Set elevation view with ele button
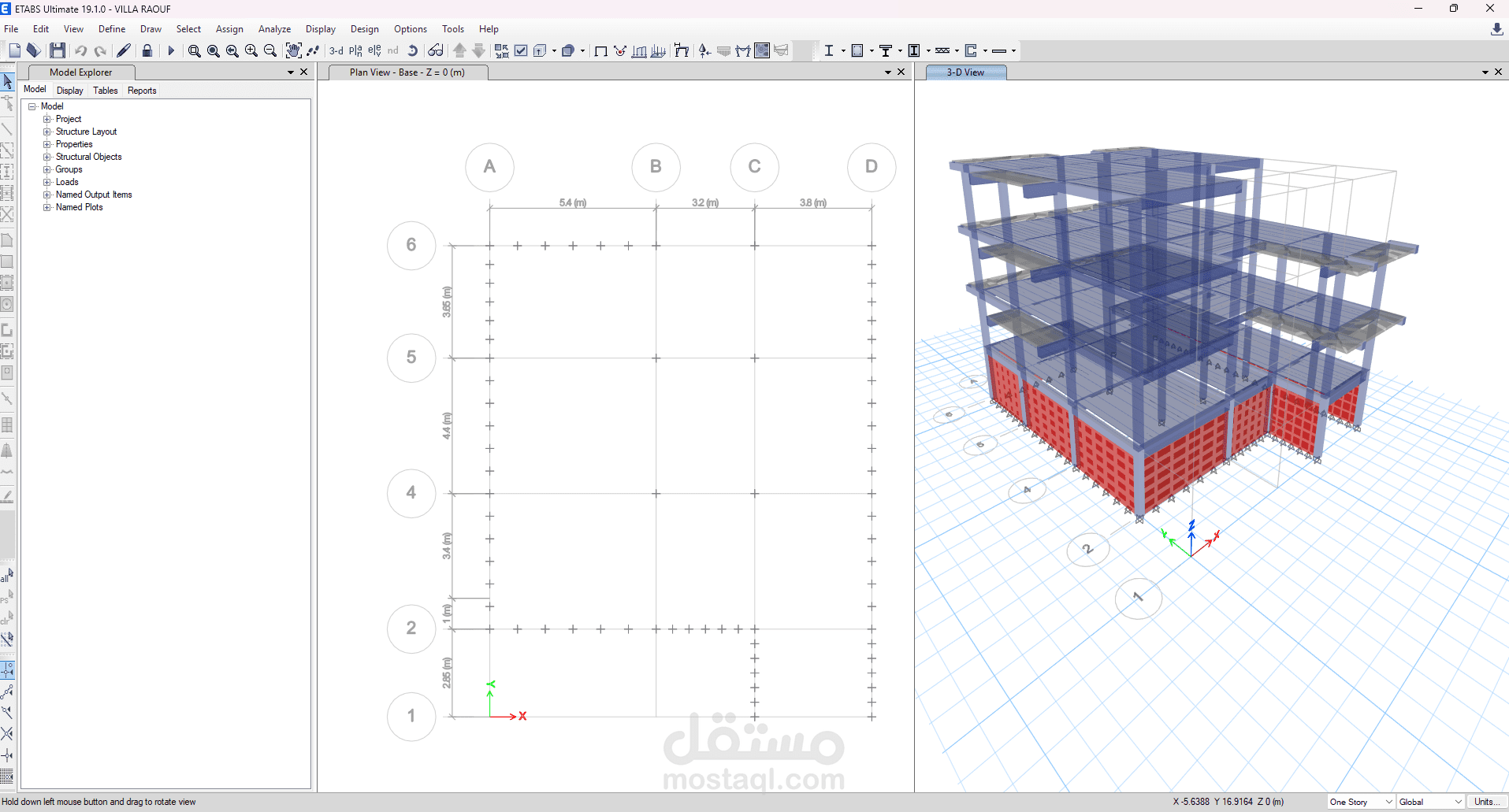The height and width of the screenshot is (812, 1509). [374, 50]
